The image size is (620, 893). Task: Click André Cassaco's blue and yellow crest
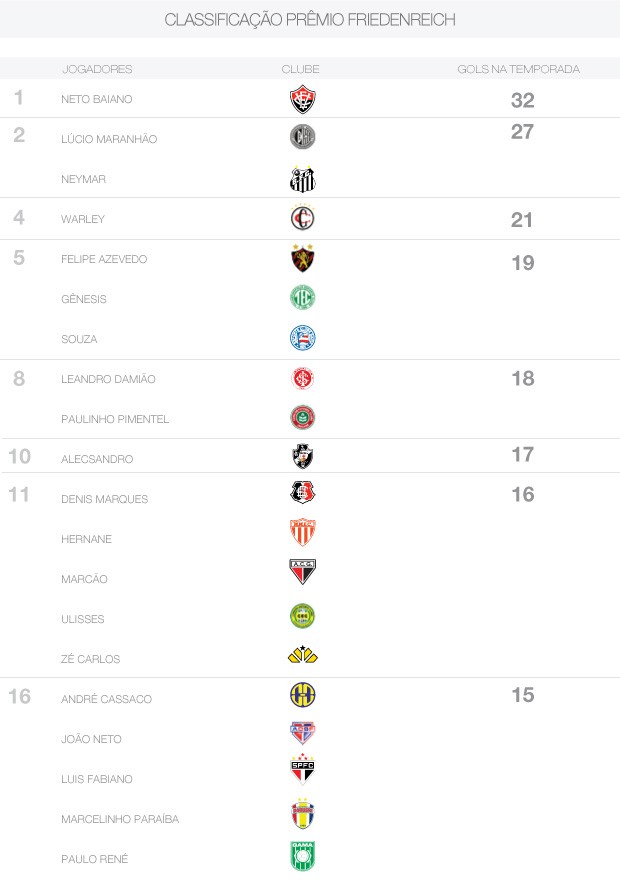click(x=302, y=695)
